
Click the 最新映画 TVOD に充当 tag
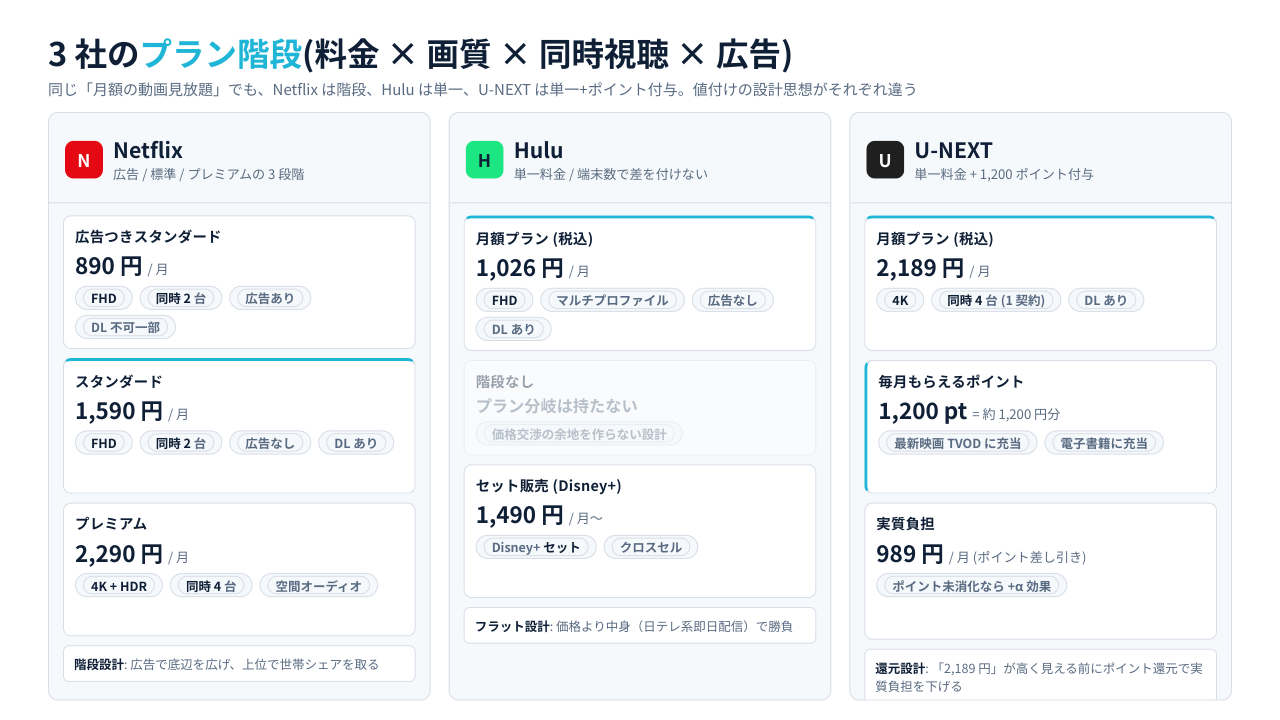(958, 443)
